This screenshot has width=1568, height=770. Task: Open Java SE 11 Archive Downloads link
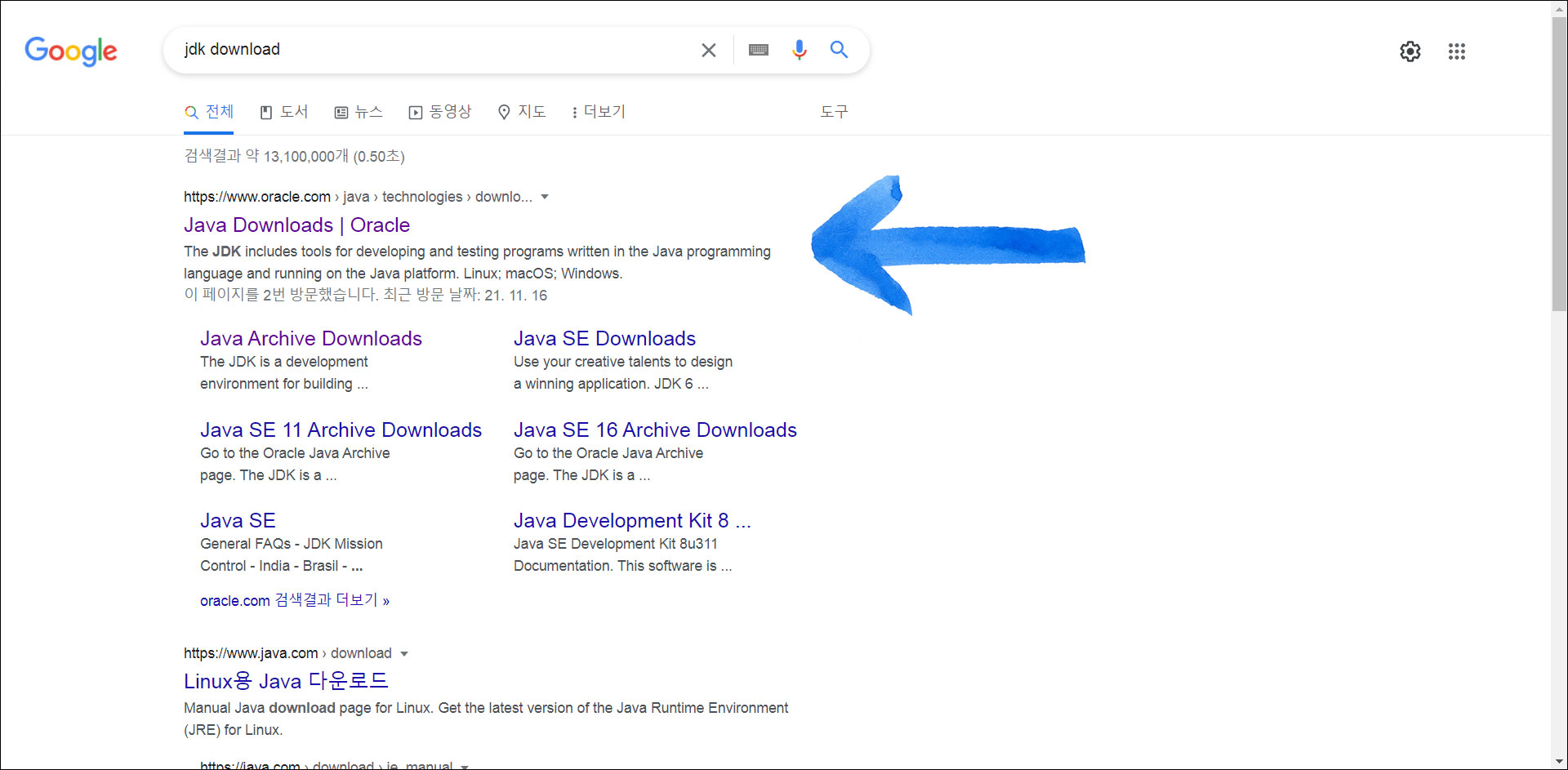point(341,430)
